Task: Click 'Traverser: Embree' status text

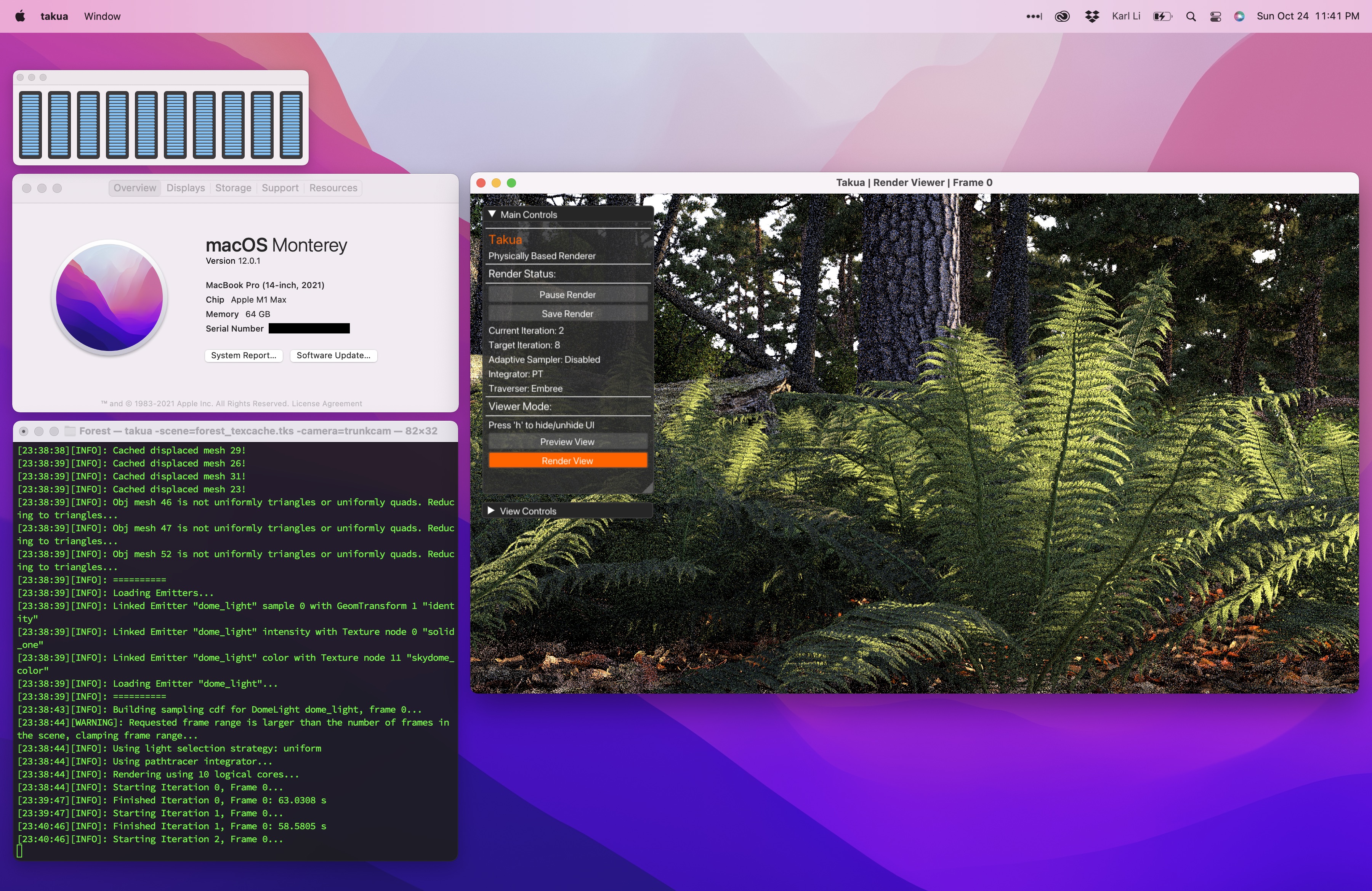Action: 525,388
